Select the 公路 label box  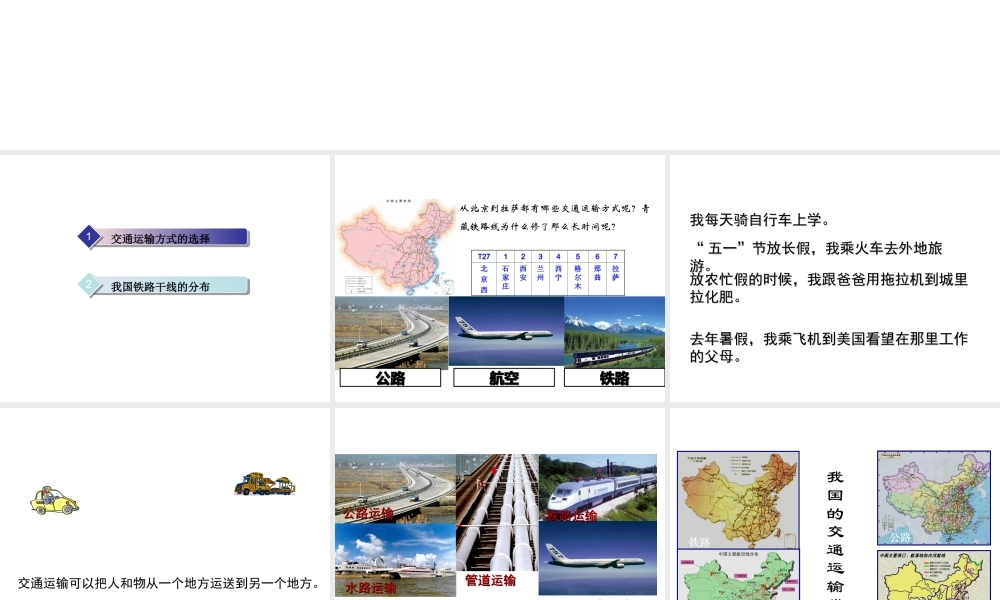point(390,378)
